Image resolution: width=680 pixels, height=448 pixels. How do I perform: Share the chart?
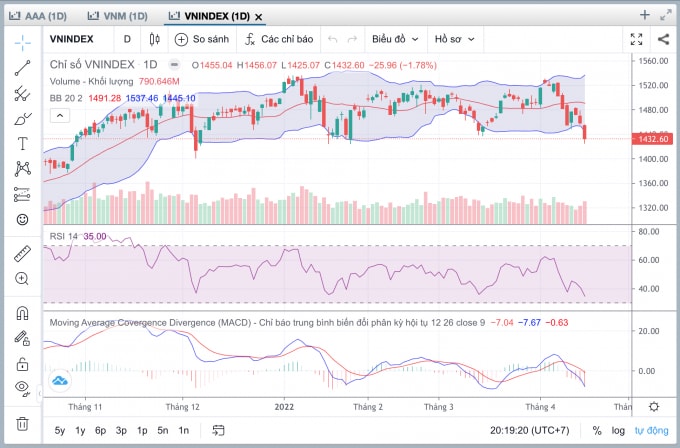click(x=663, y=39)
